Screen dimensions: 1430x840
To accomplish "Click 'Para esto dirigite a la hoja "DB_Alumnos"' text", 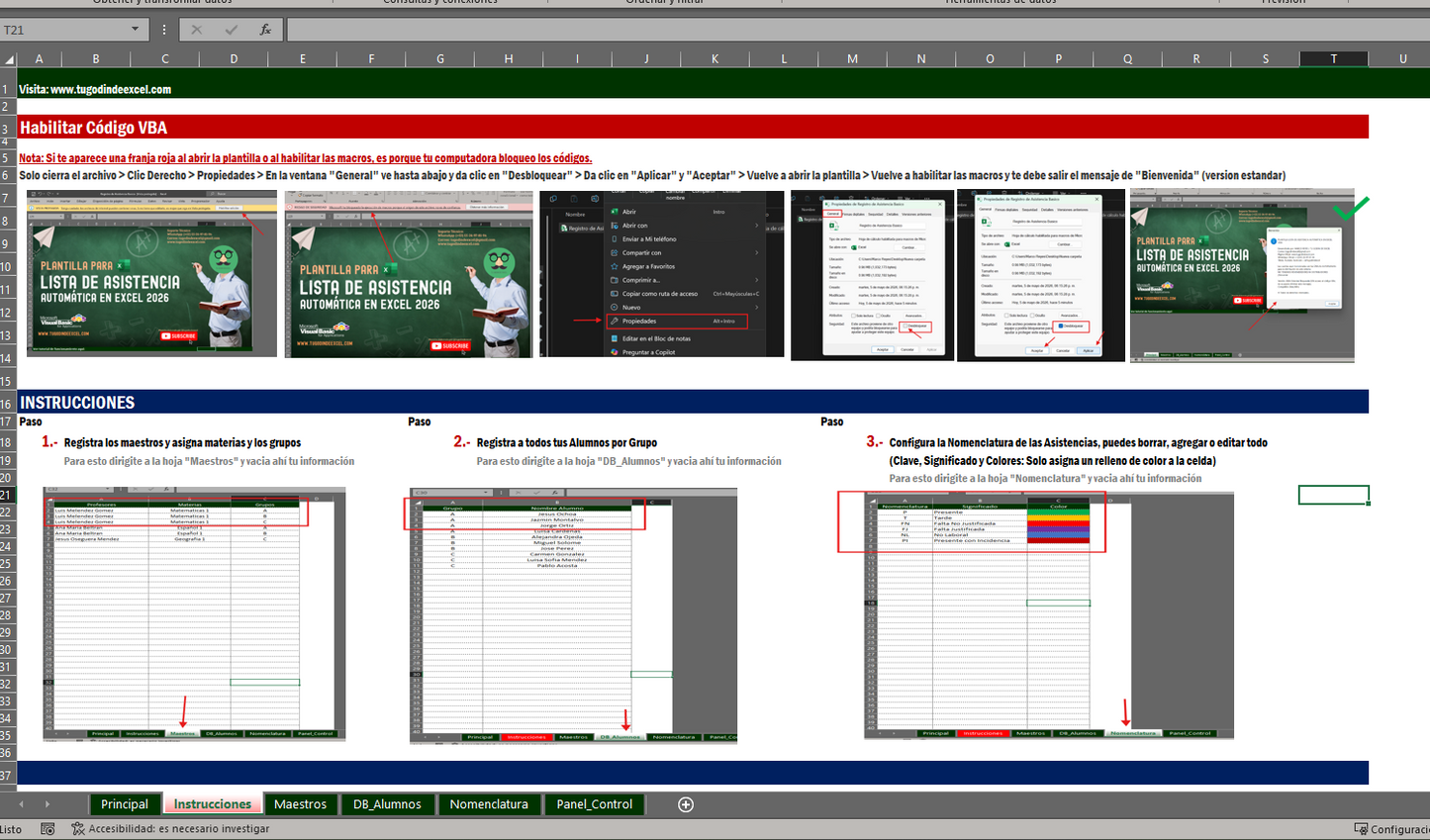I will pyautogui.click(x=628, y=461).
